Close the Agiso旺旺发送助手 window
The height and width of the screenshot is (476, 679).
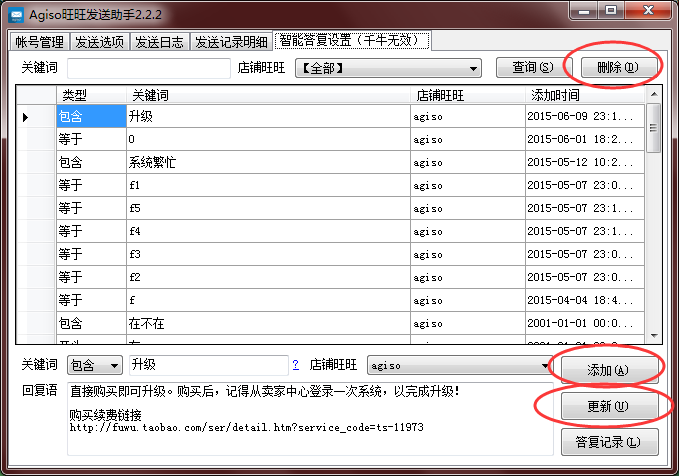point(648,10)
